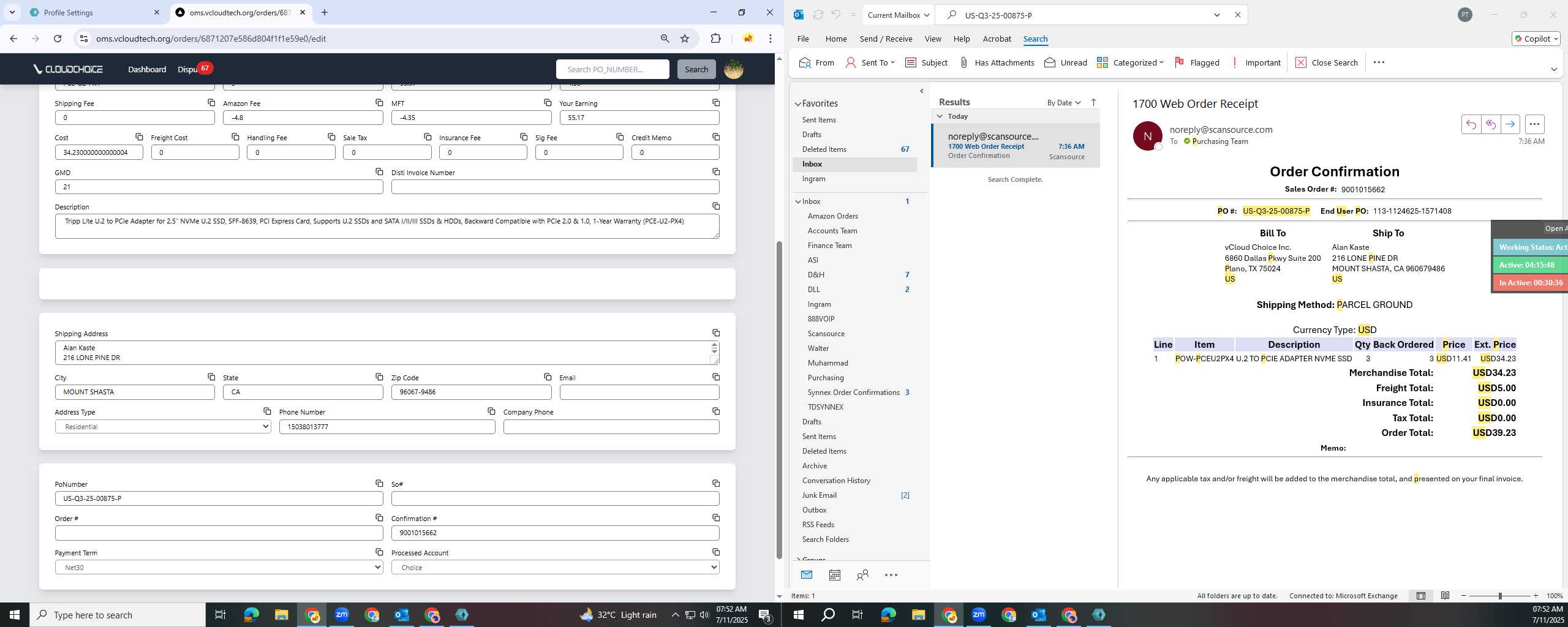Copy the GMD field value
Screen dimensions: 1568x627
[x=379, y=171]
